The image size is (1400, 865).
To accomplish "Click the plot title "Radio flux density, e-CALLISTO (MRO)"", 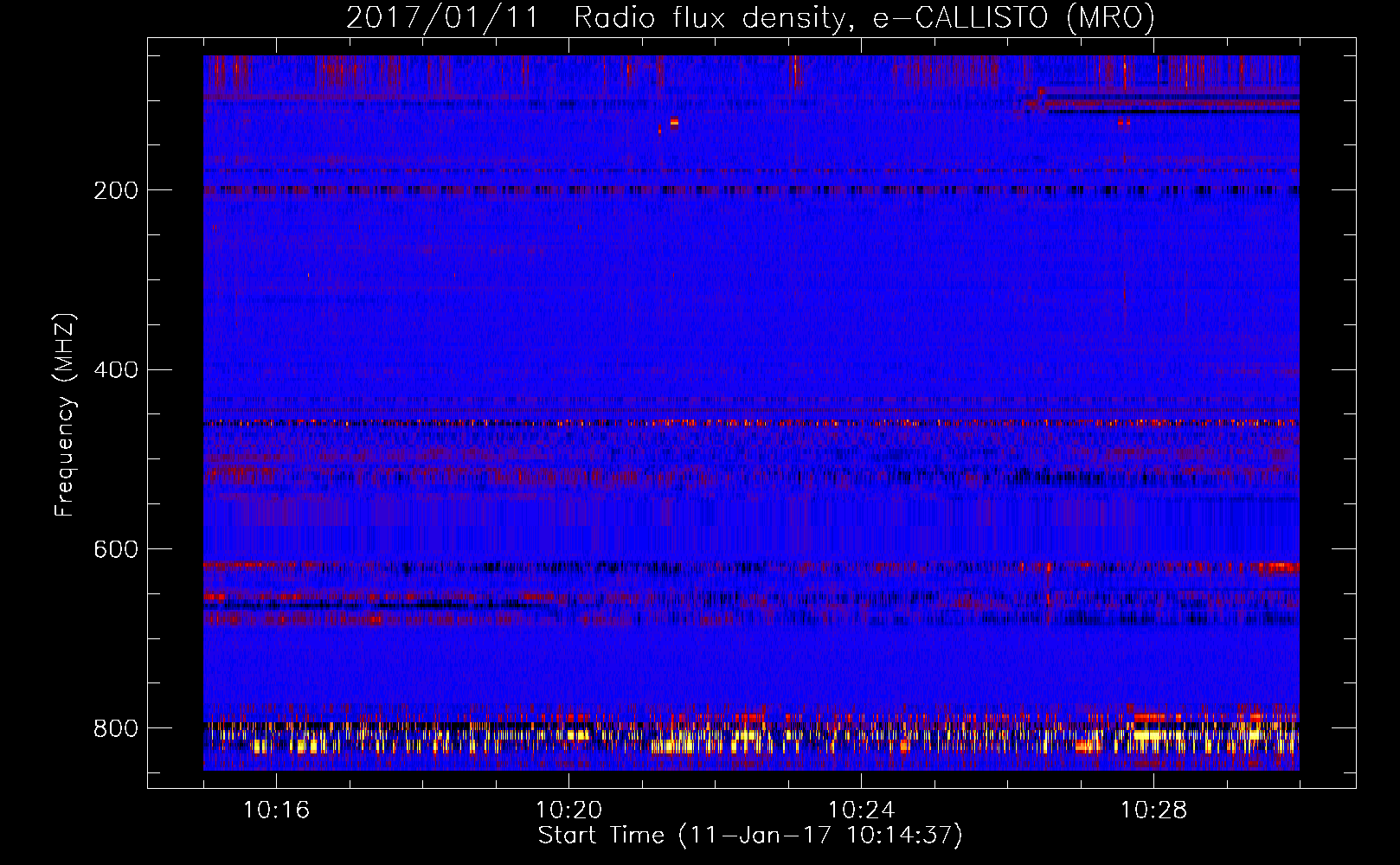I will point(864,17).
